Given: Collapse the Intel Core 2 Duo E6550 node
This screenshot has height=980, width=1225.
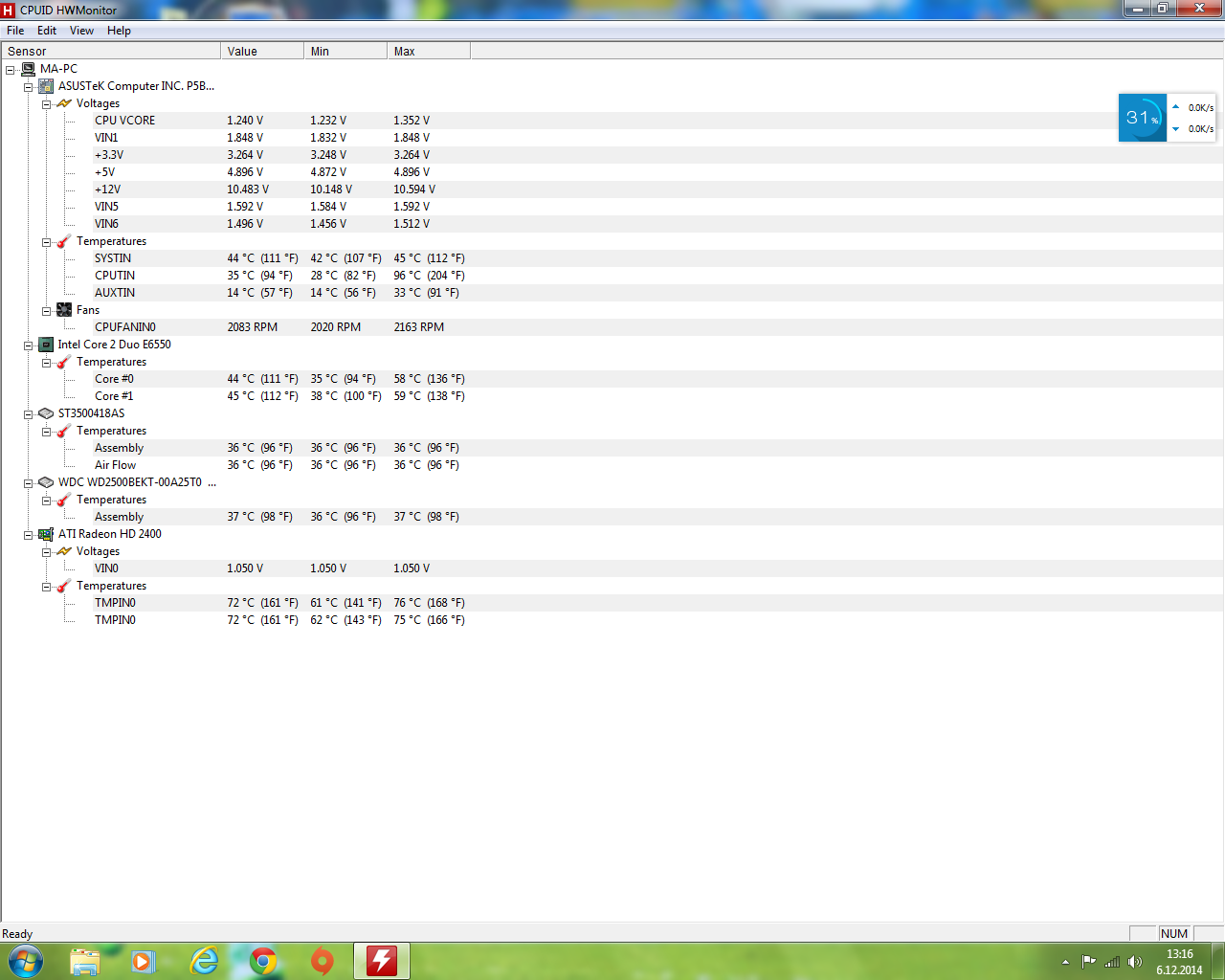Looking at the screenshot, I should [29, 345].
